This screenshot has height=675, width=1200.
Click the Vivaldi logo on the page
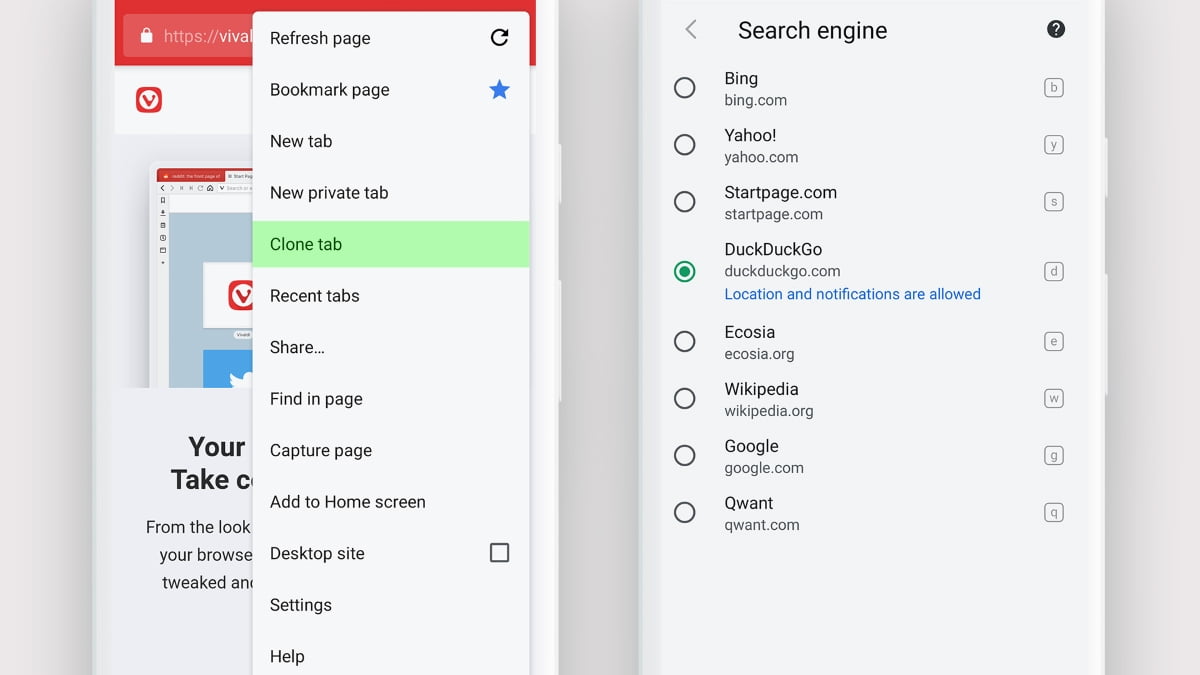click(148, 101)
